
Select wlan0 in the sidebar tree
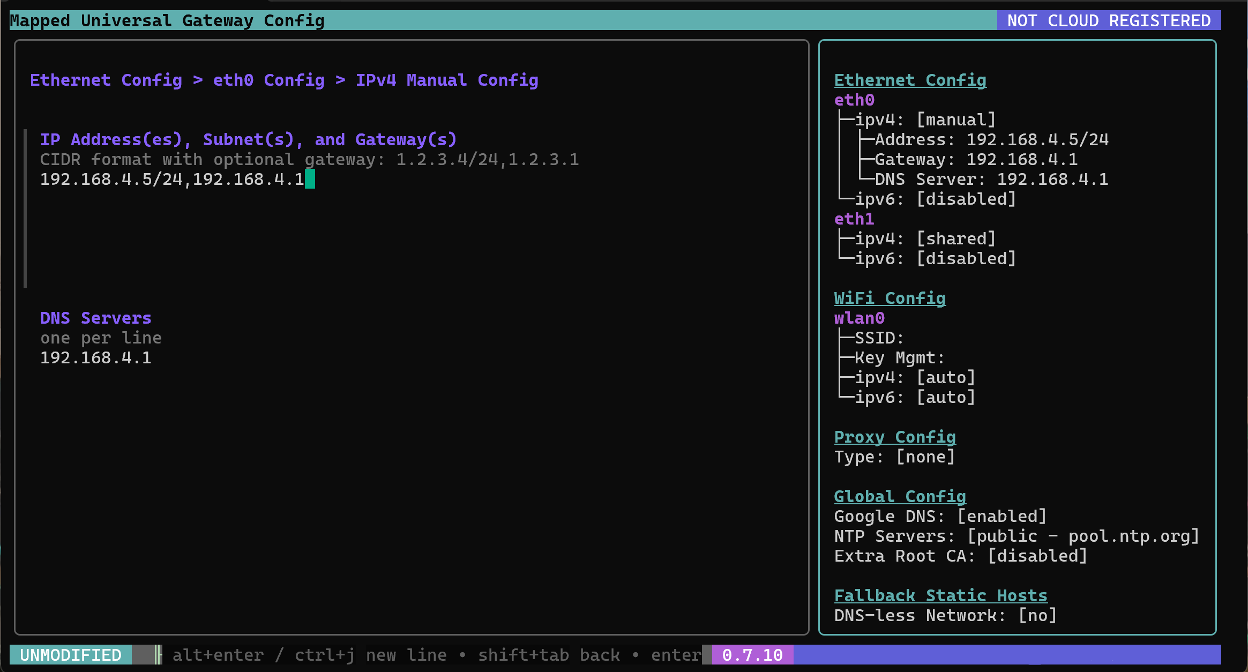pyautogui.click(x=859, y=318)
